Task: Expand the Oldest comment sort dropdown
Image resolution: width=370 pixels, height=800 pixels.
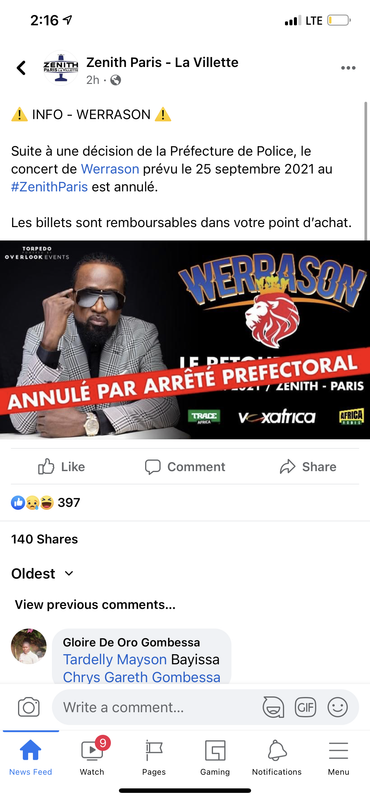Action: [x=42, y=573]
